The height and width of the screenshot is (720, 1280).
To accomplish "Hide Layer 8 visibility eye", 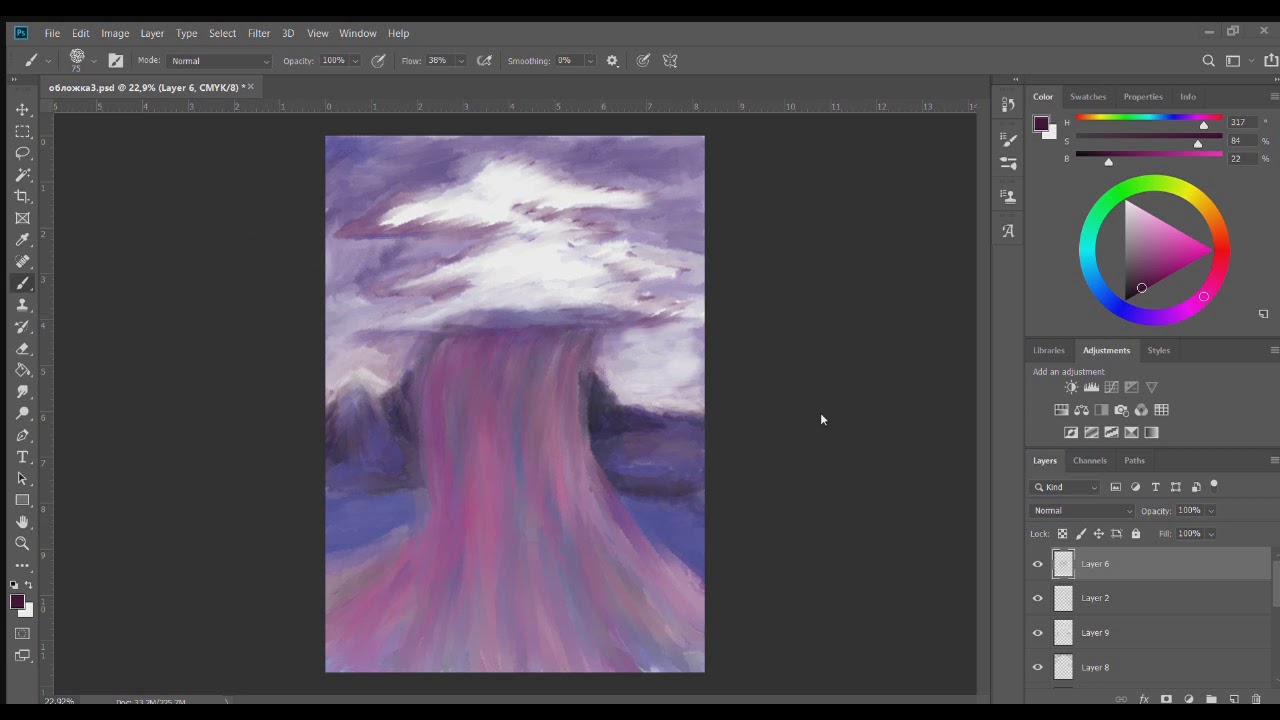I will tap(1037, 667).
